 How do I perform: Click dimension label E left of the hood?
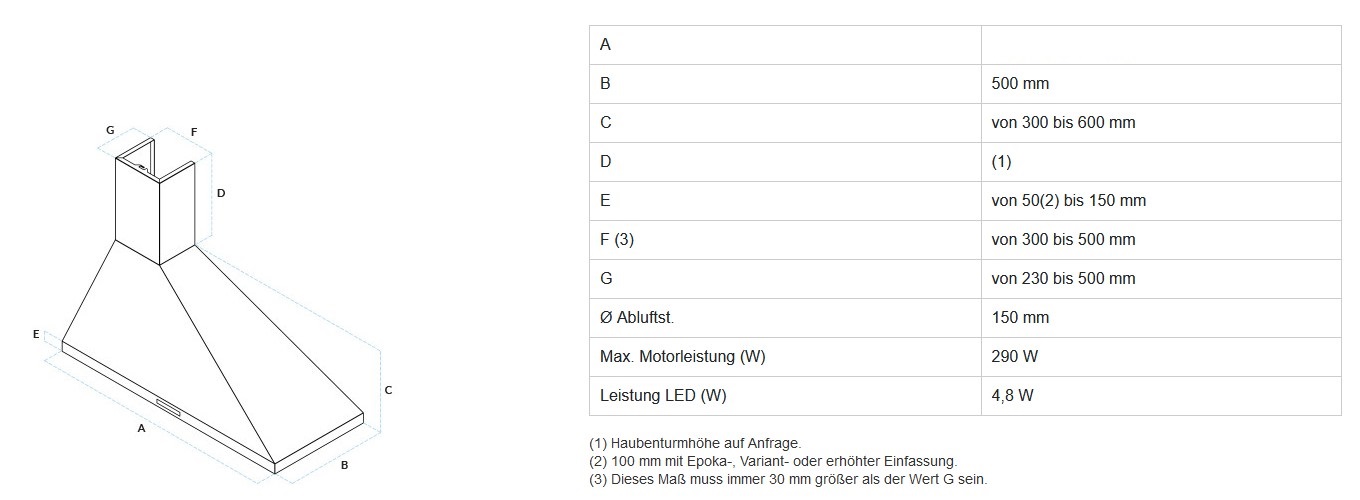36,334
